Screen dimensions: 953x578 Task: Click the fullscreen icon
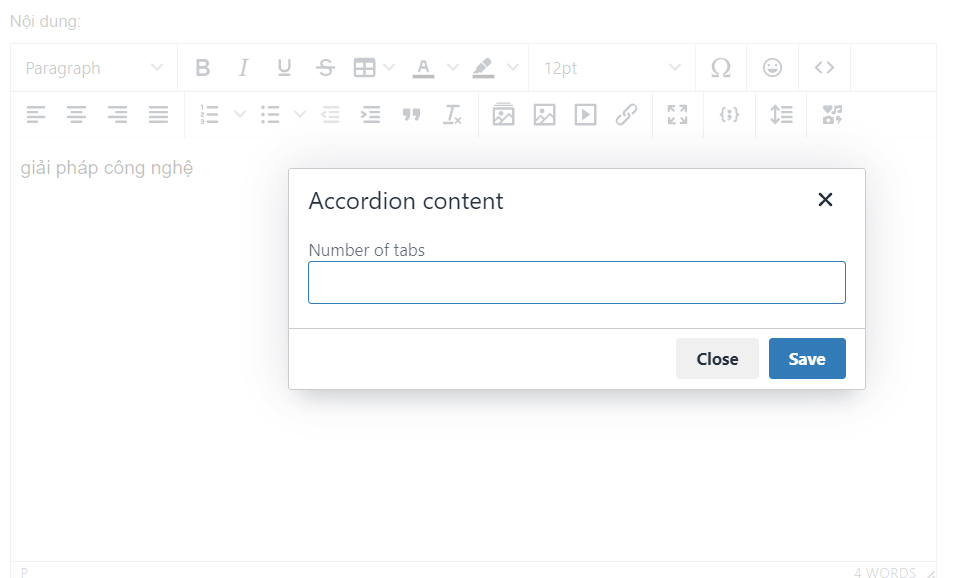(678, 115)
